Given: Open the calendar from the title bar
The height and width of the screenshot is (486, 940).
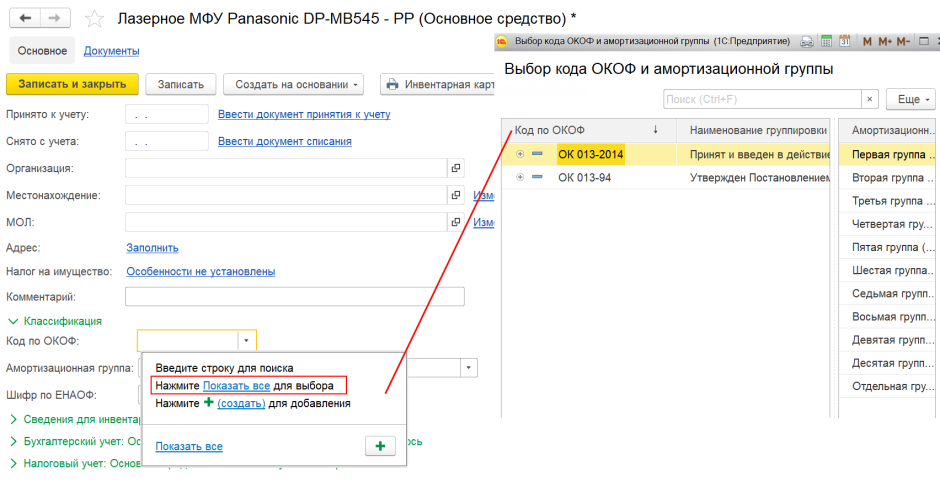Looking at the screenshot, I should click(845, 41).
